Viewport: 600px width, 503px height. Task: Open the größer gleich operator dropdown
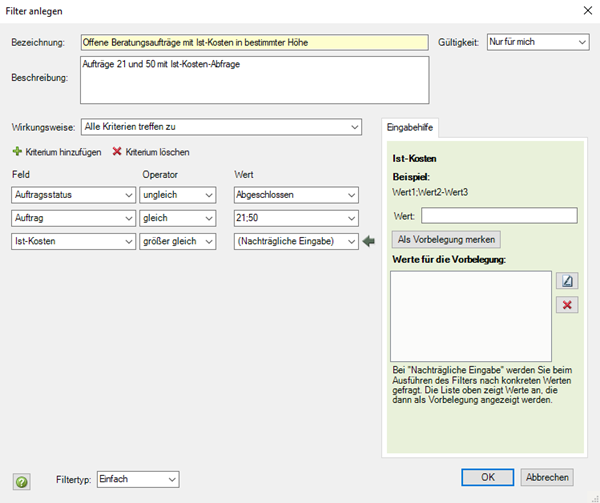[178, 241]
